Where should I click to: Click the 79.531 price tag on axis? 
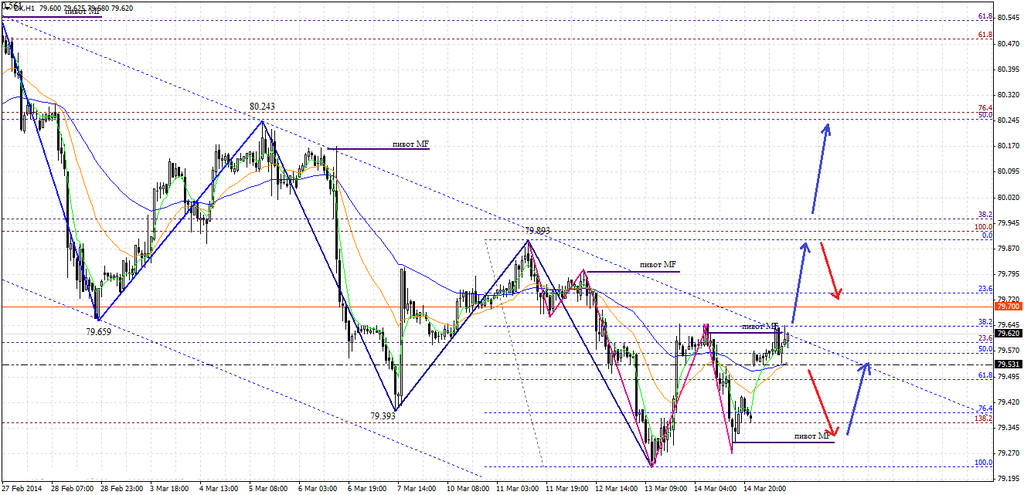[1008, 365]
